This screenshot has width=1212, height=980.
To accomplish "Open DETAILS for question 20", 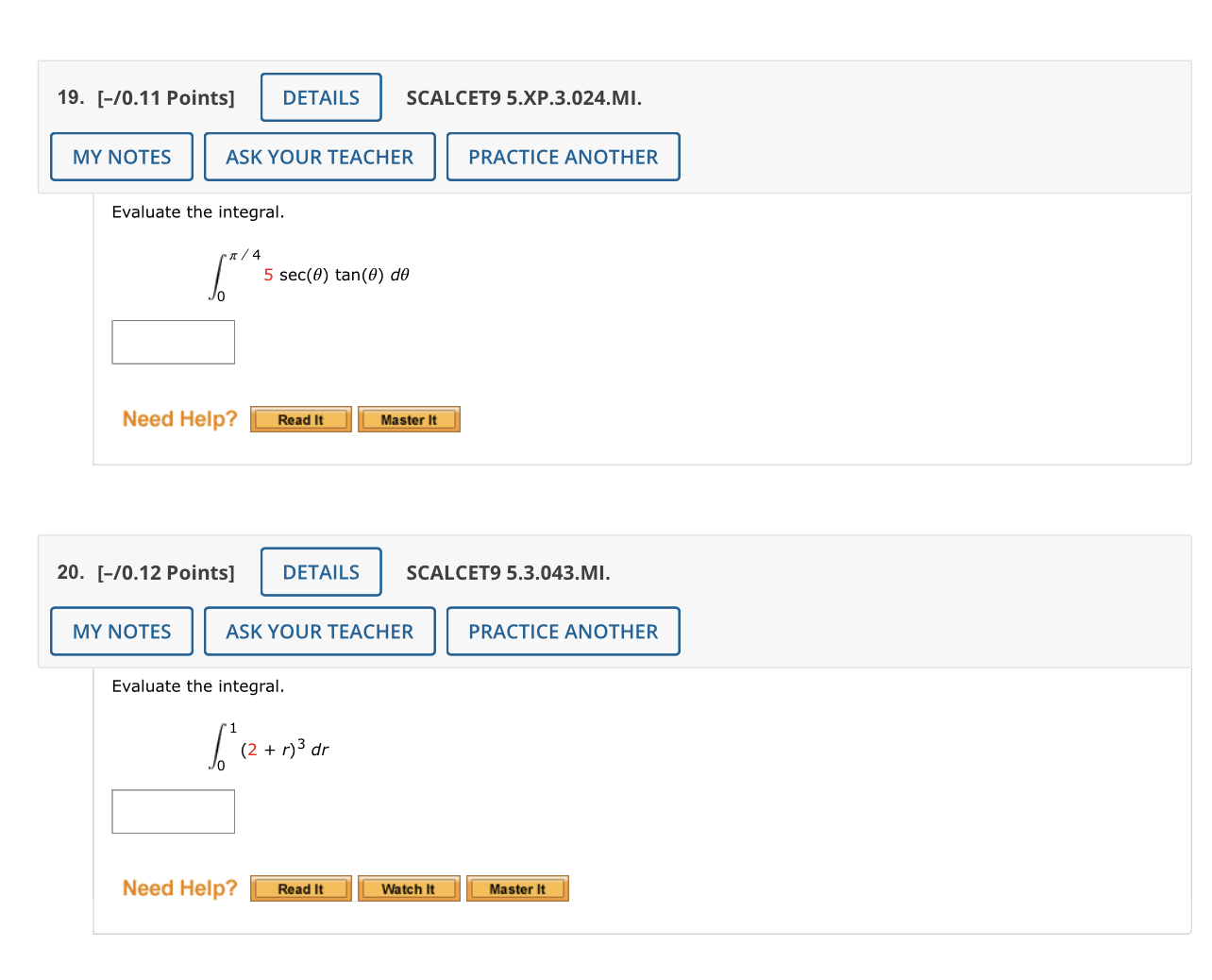I will [x=321, y=572].
